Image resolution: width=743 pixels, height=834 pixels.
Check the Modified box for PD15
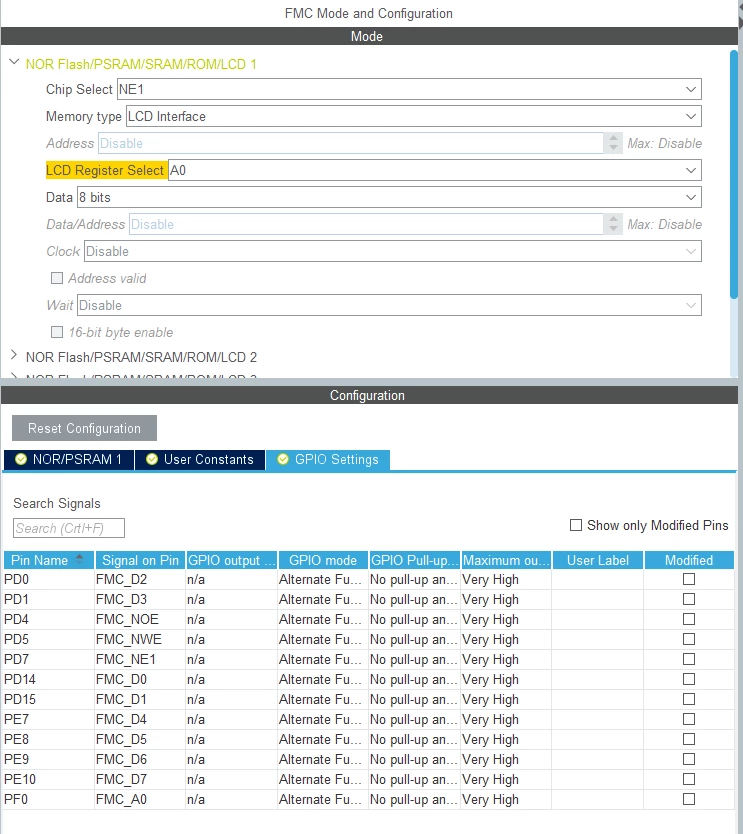click(689, 699)
